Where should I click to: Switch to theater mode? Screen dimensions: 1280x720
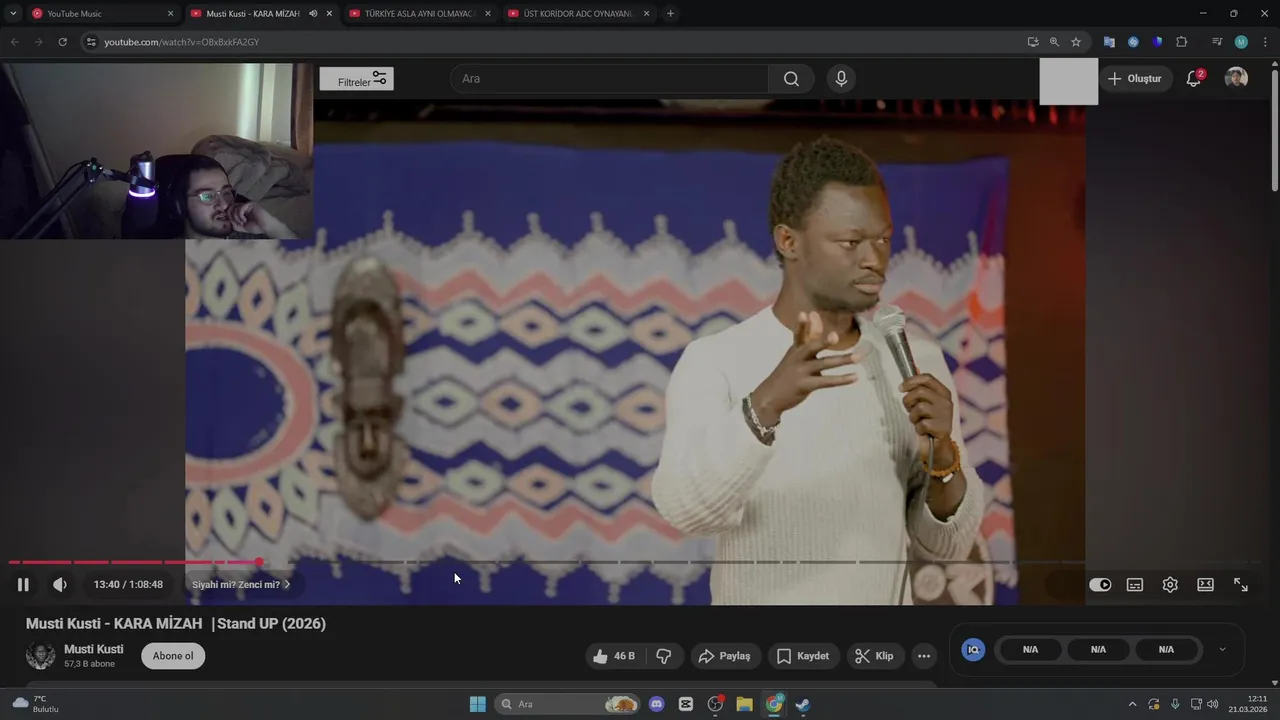click(1205, 585)
